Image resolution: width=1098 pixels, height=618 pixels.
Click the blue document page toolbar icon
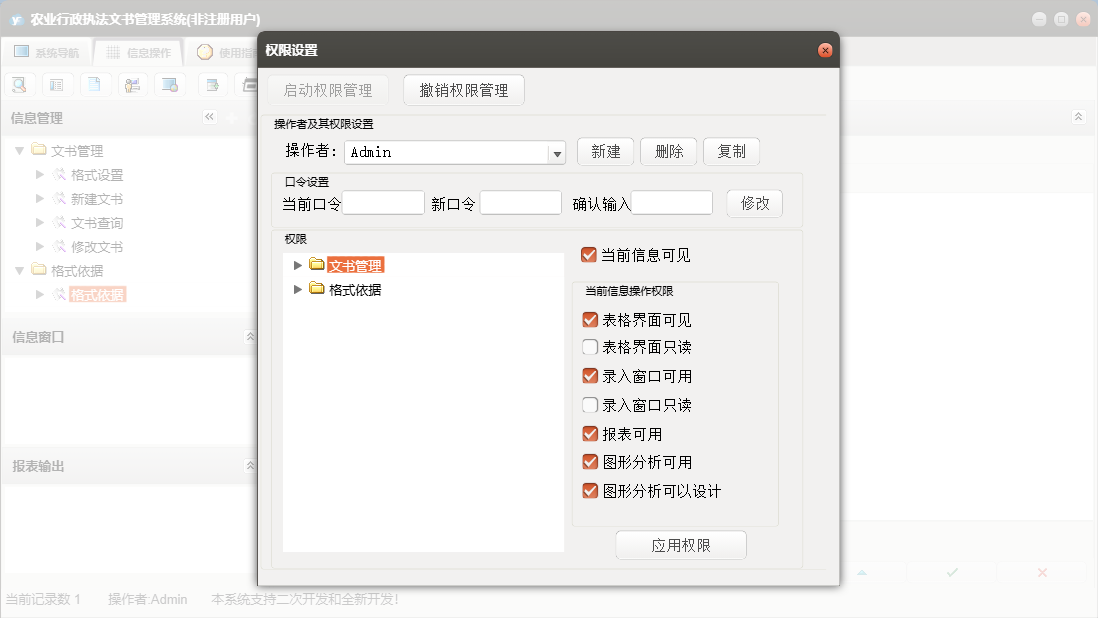point(93,84)
